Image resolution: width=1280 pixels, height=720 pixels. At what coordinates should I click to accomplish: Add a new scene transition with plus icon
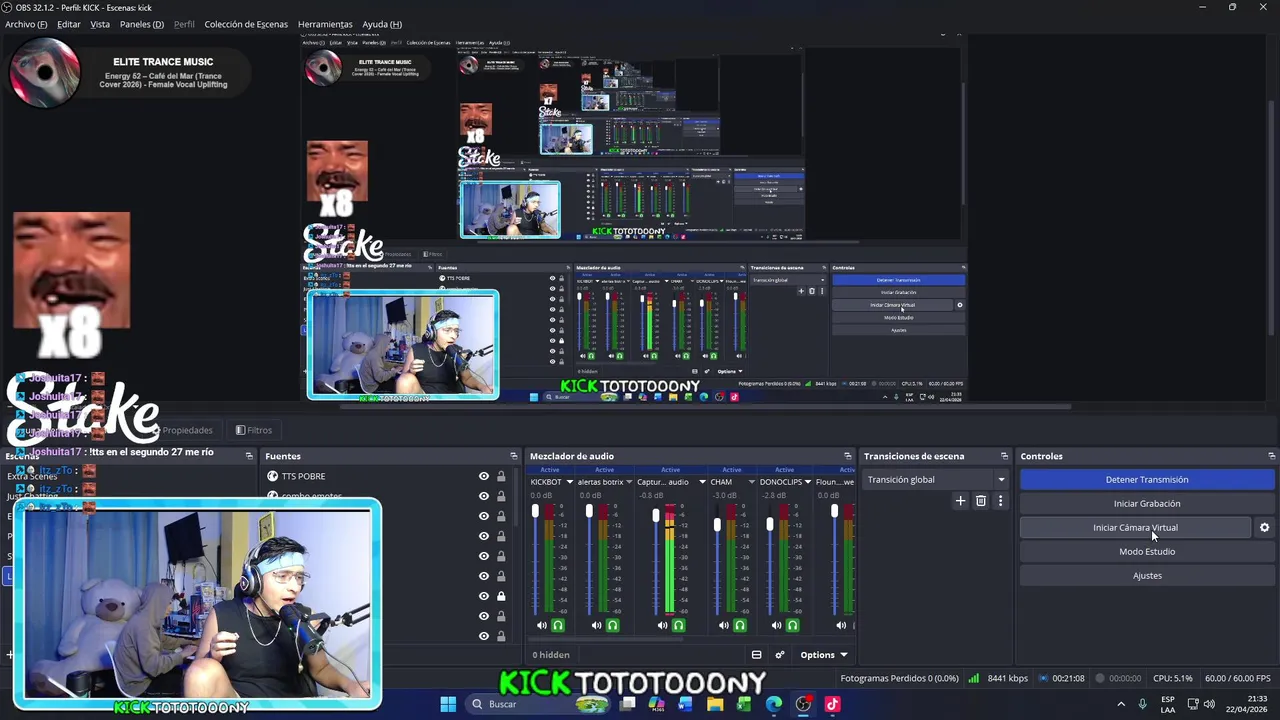(960, 501)
